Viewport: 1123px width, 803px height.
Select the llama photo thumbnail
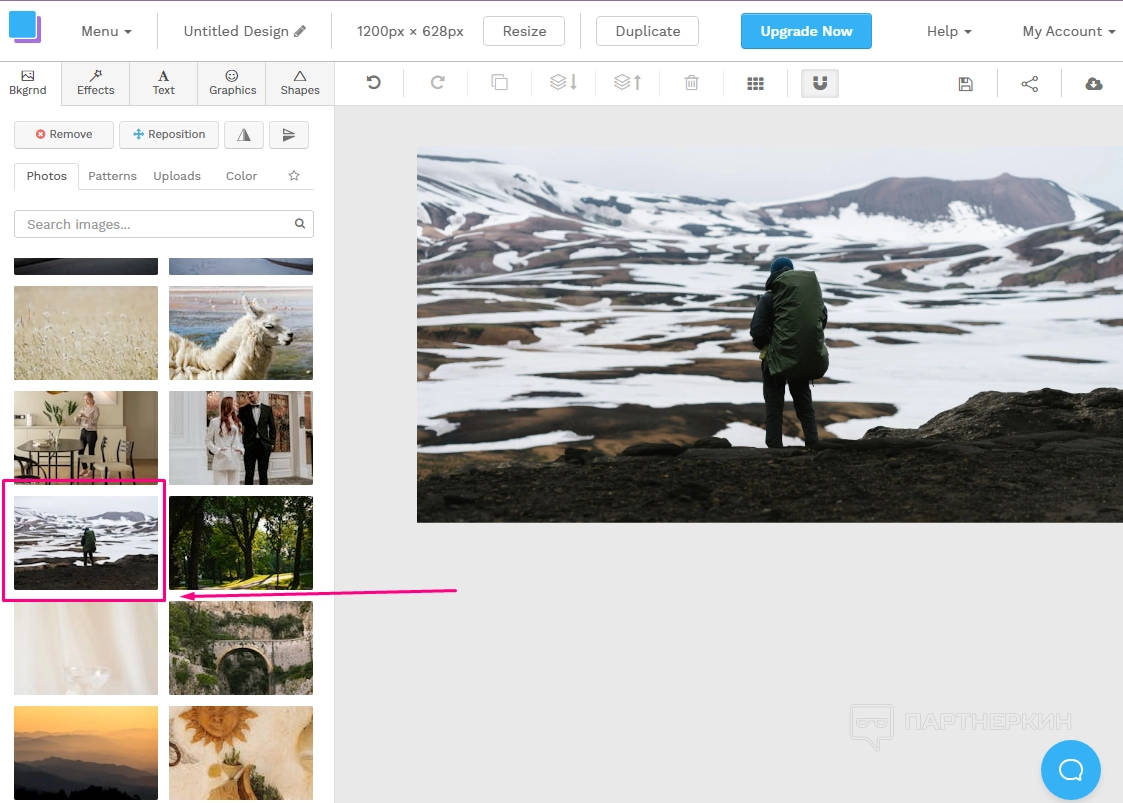[x=241, y=333]
